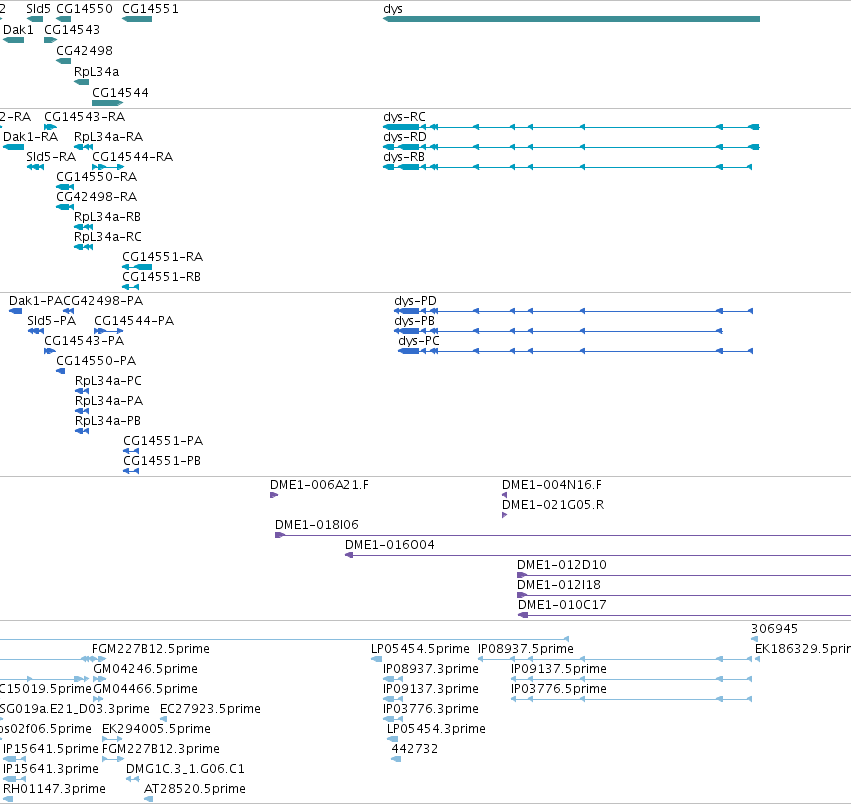This screenshot has width=851, height=804.
Task: Click the Sld5 gene feature
Action: (x=35, y=19)
